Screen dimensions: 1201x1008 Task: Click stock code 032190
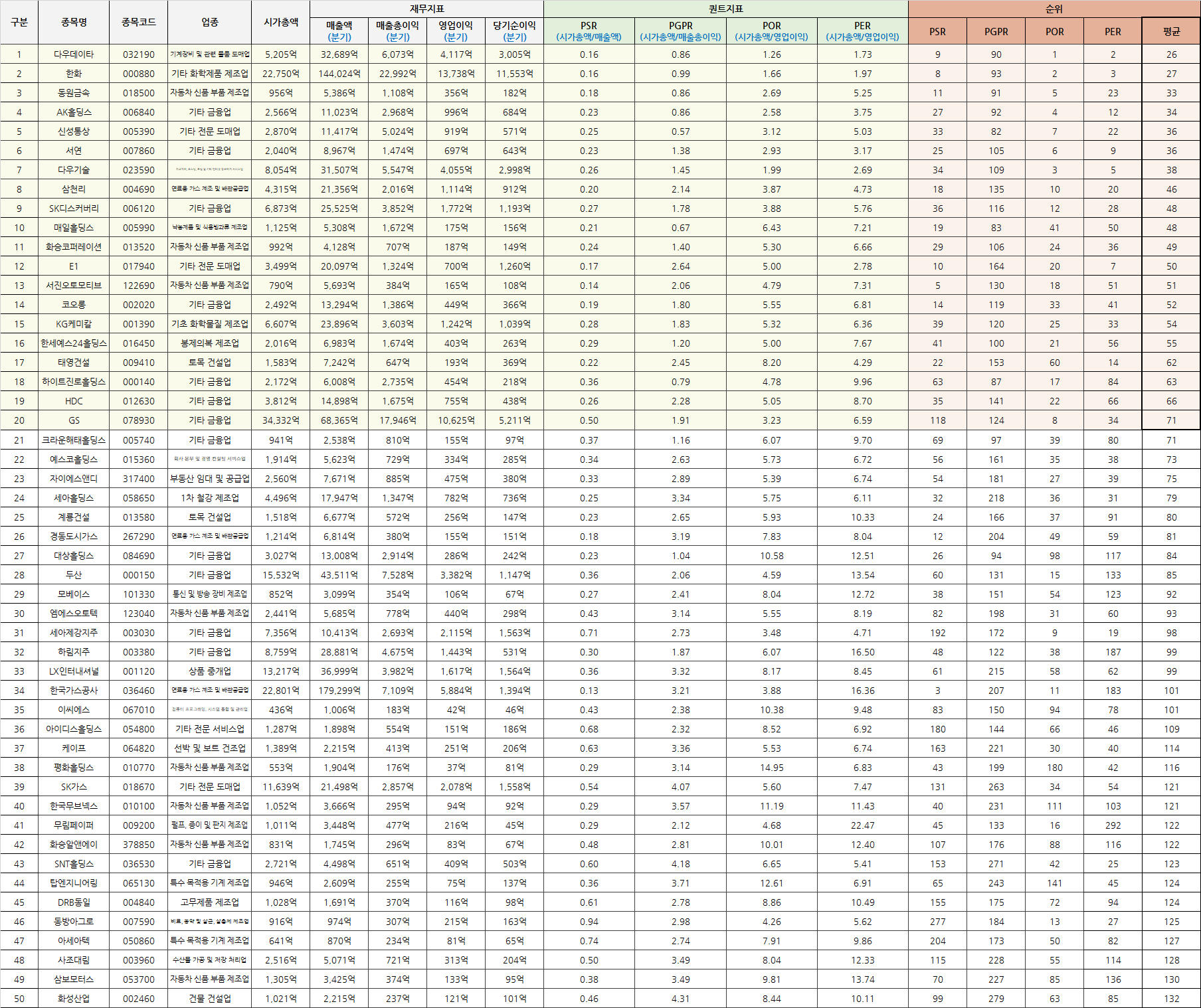coord(139,54)
